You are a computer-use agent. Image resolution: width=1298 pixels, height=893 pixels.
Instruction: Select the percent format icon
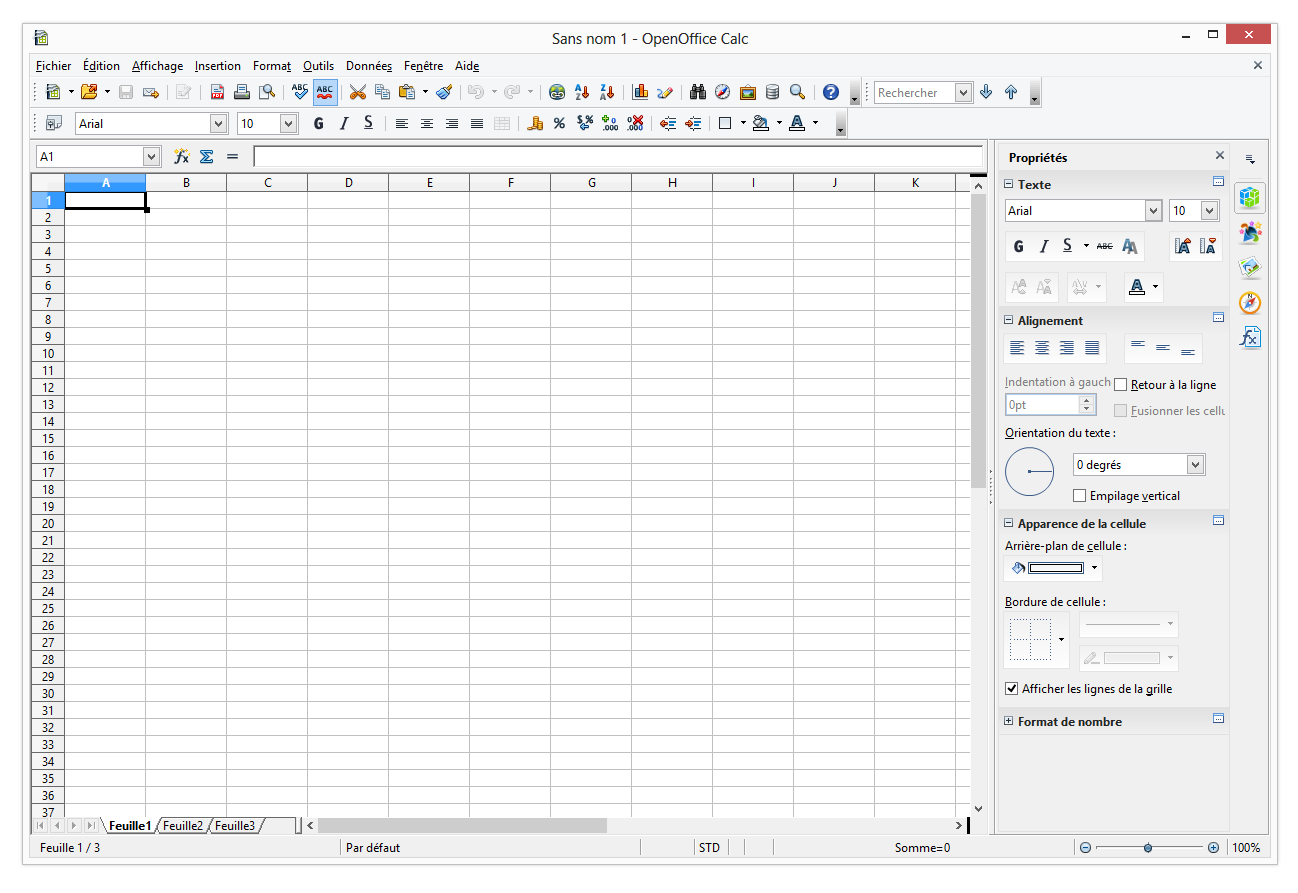[558, 123]
